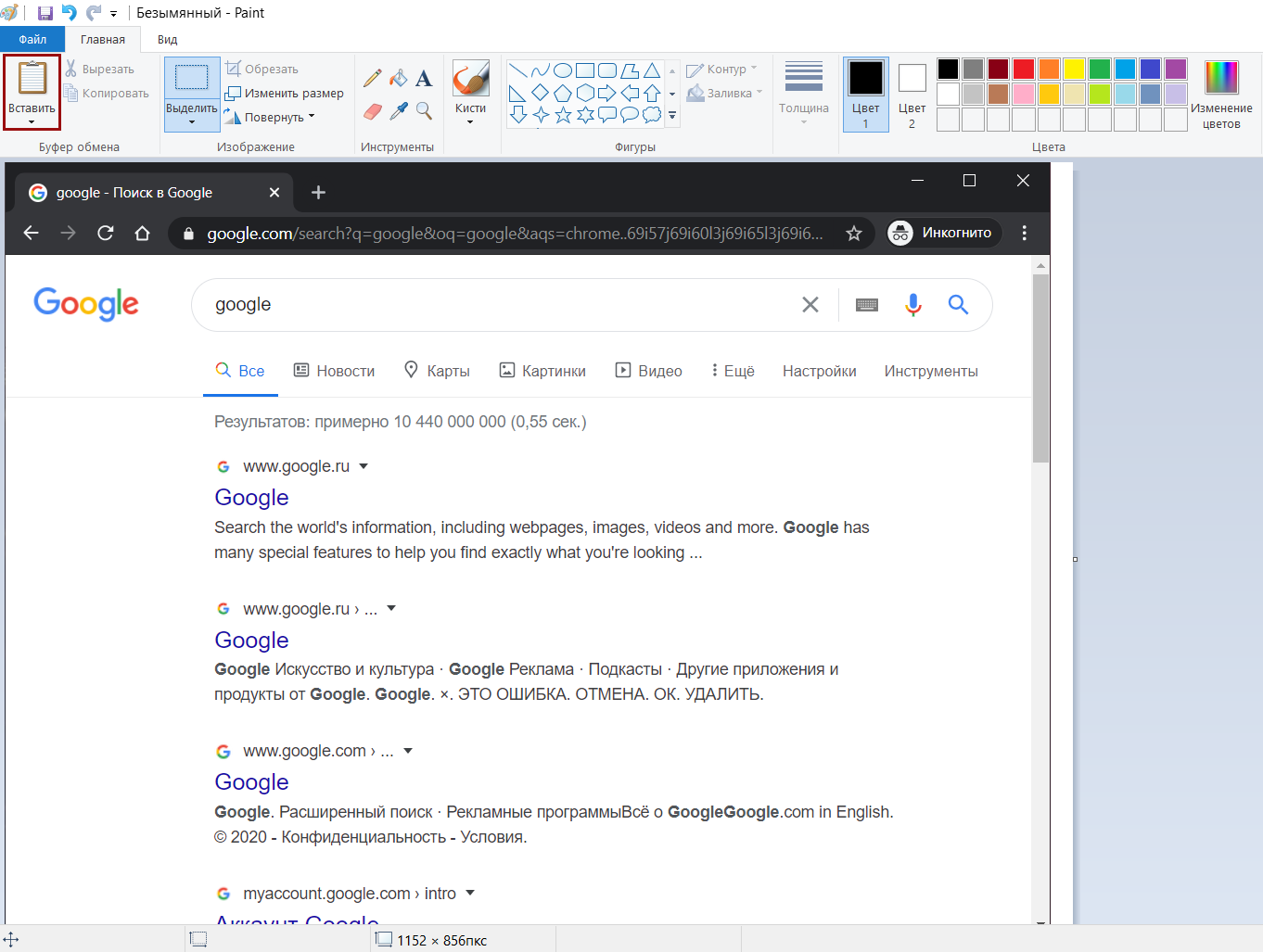Switch active color slot to Цвет 2
The height and width of the screenshot is (952, 1263).
pyautogui.click(x=912, y=94)
